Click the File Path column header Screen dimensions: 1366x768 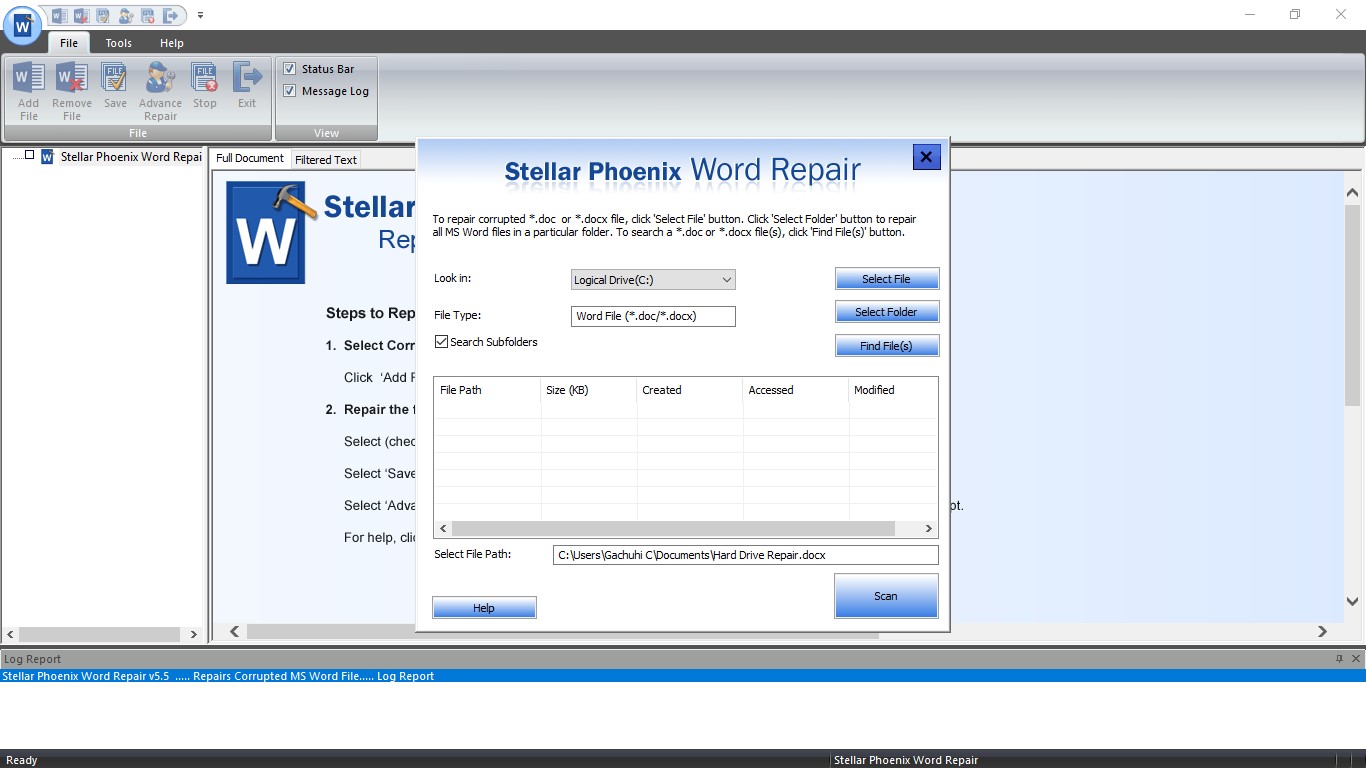(487, 390)
